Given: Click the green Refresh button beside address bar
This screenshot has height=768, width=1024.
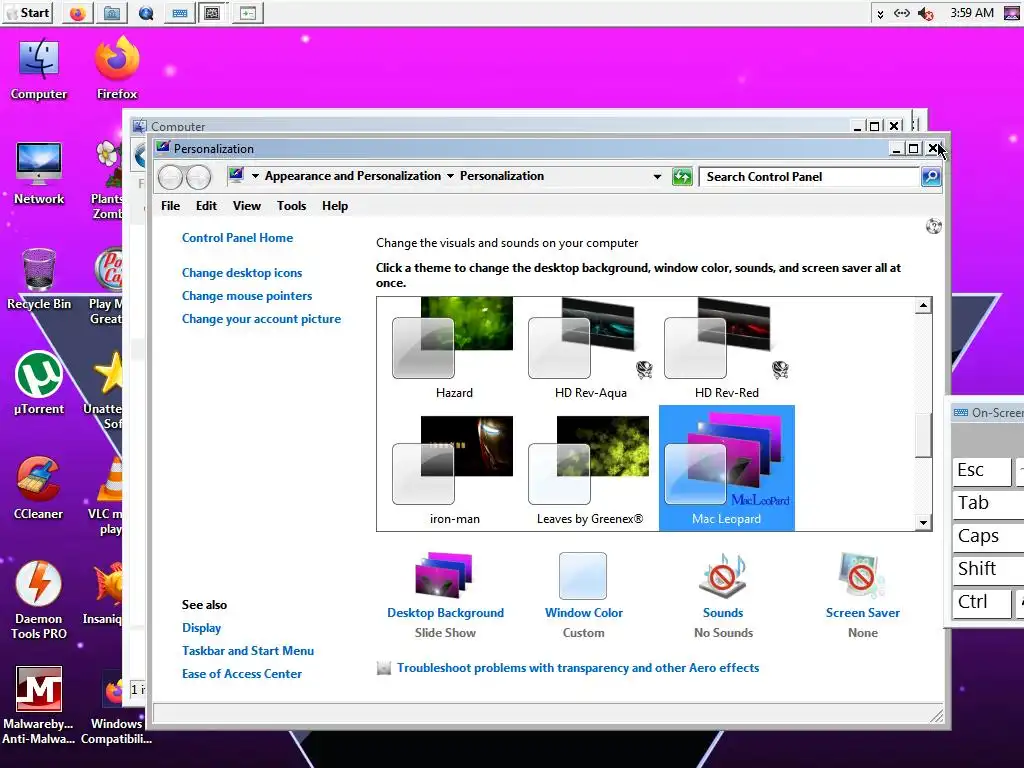Looking at the screenshot, I should [682, 176].
